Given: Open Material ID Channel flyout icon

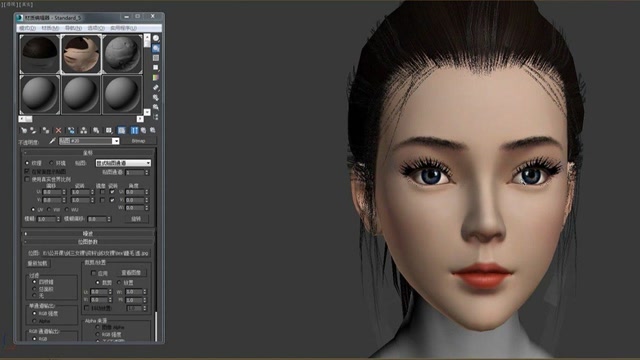Looking at the screenshot, I should tap(109, 131).
